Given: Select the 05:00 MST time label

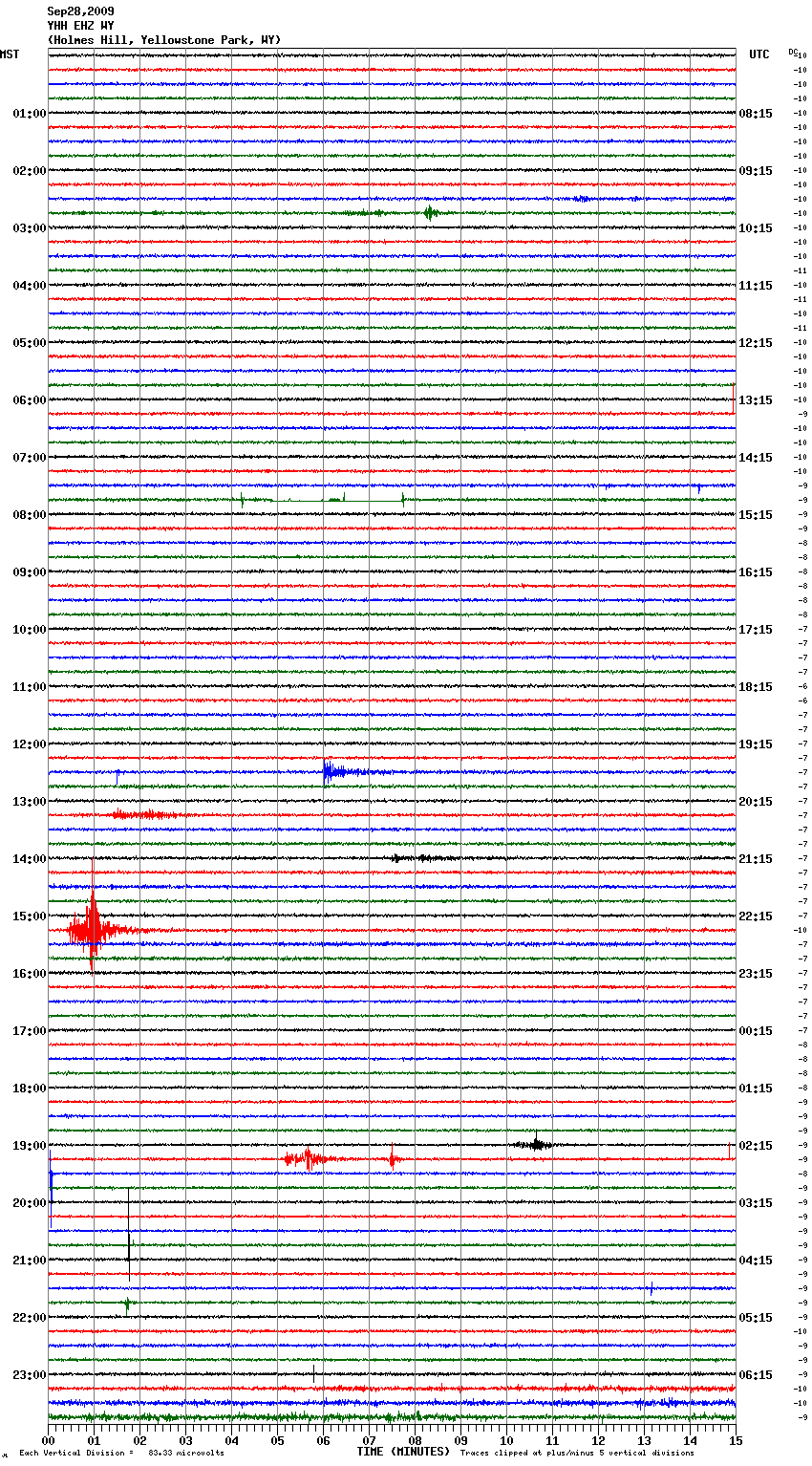Looking at the screenshot, I should point(30,343).
